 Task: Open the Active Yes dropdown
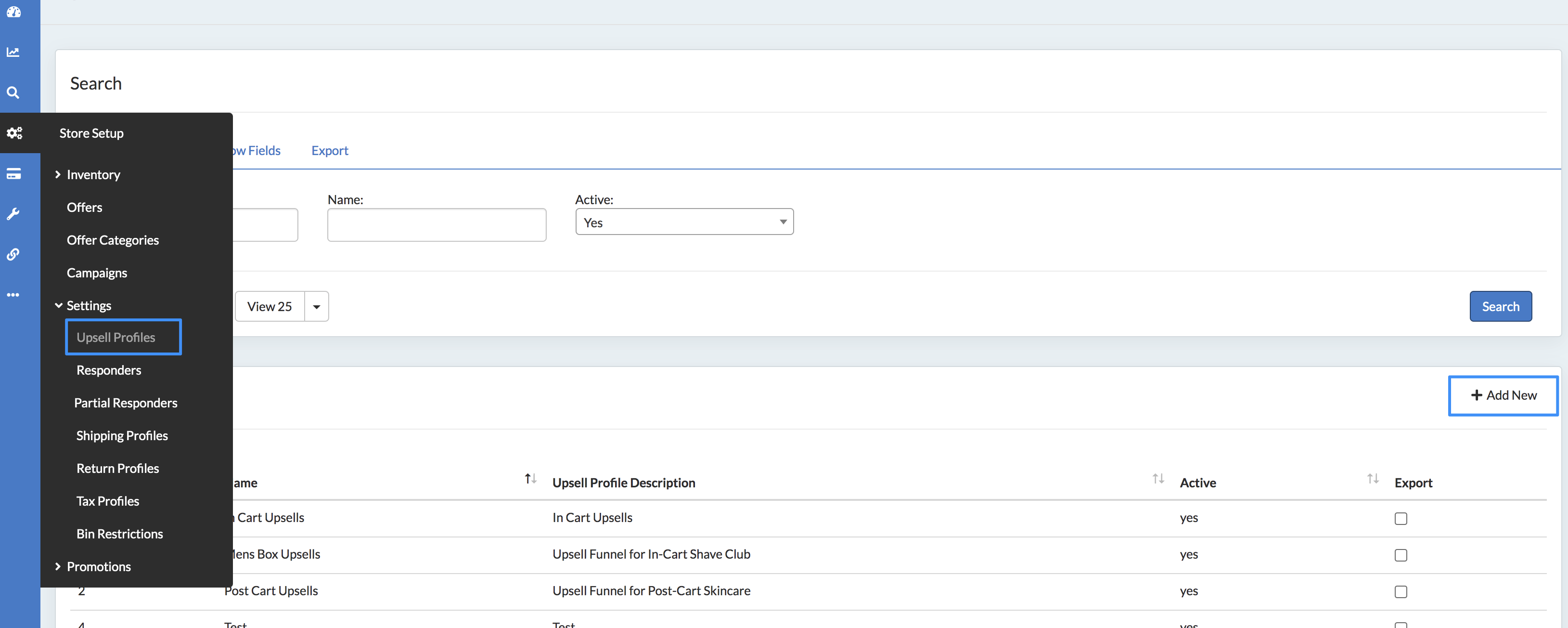684,222
